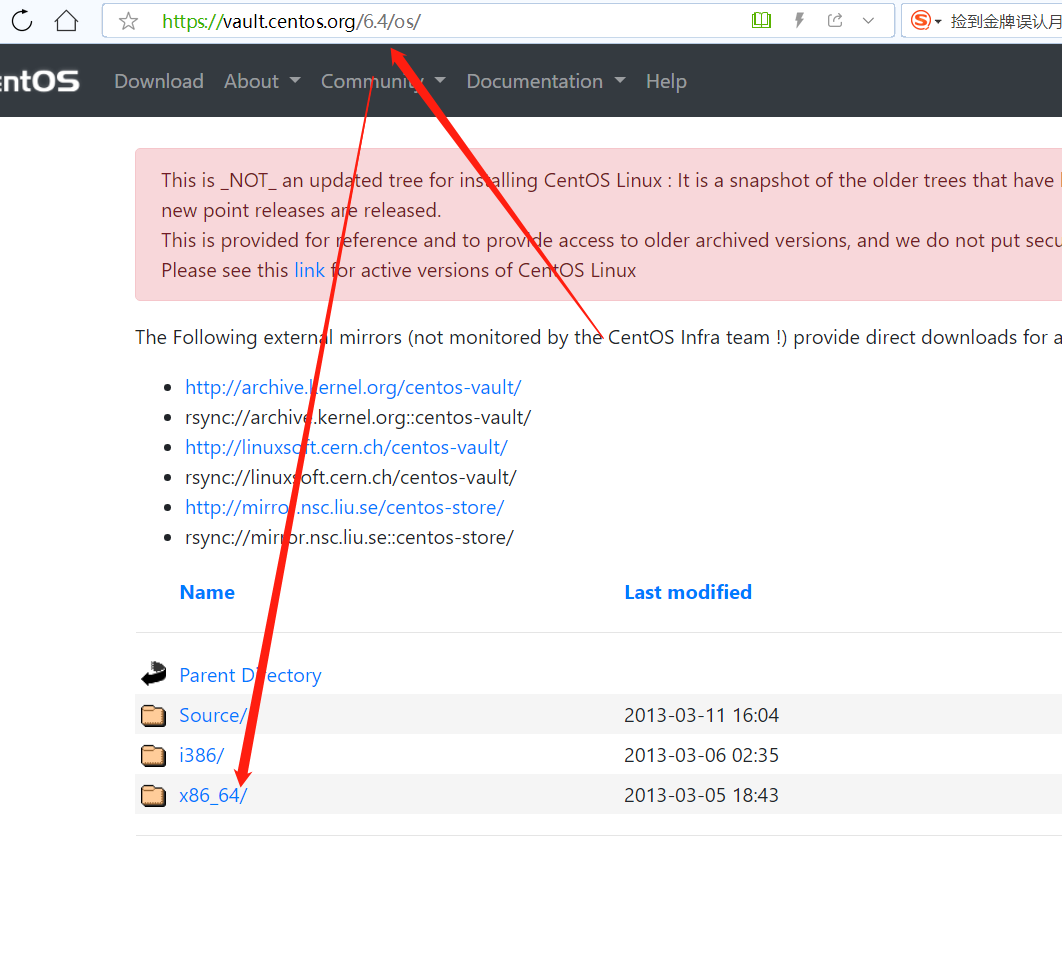The width and height of the screenshot is (1062, 953).
Task: Expand the address bar dropdown chevron
Action: (x=868, y=21)
